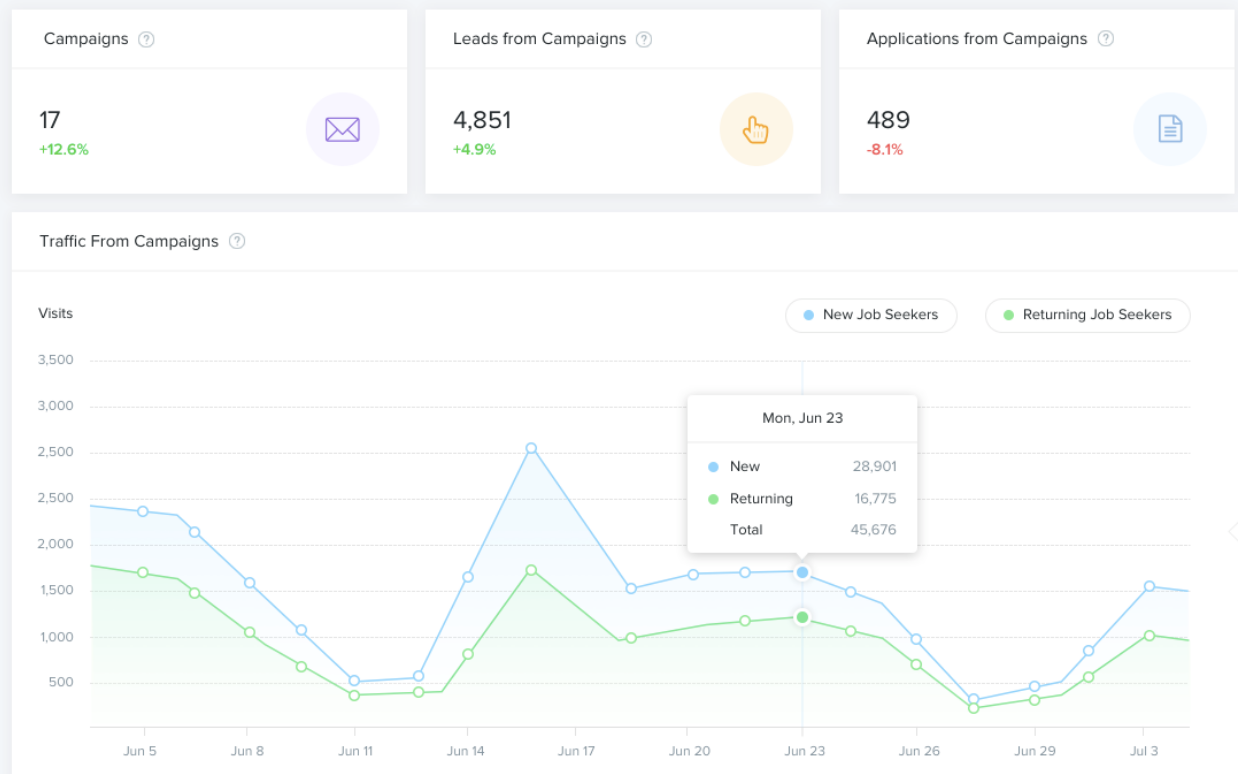Click the blue data point above Jun 5
This screenshot has height=774, width=1238.
click(x=143, y=511)
